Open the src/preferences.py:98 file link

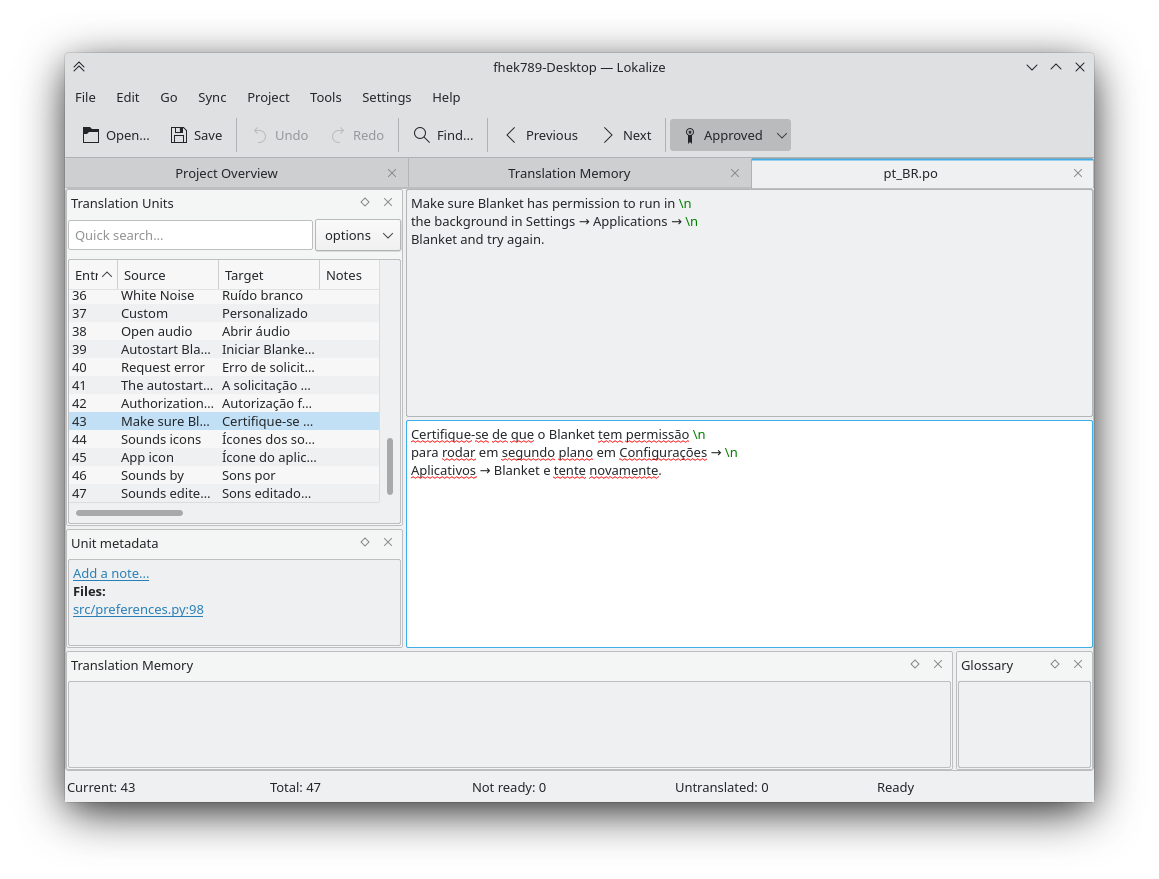pyautogui.click(x=138, y=609)
